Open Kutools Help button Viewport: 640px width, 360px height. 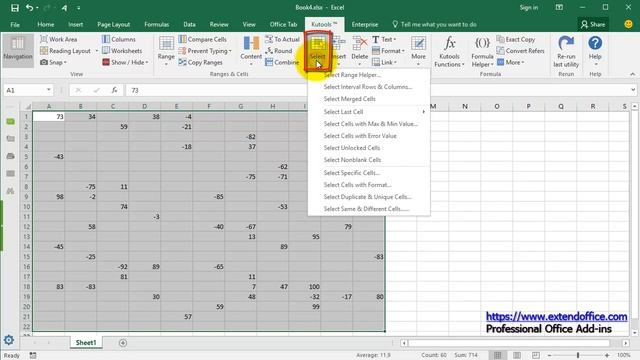(595, 51)
